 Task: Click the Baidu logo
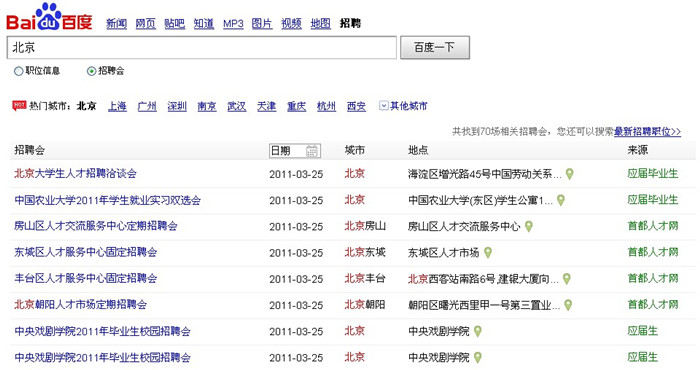pyautogui.click(x=49, y=18)
